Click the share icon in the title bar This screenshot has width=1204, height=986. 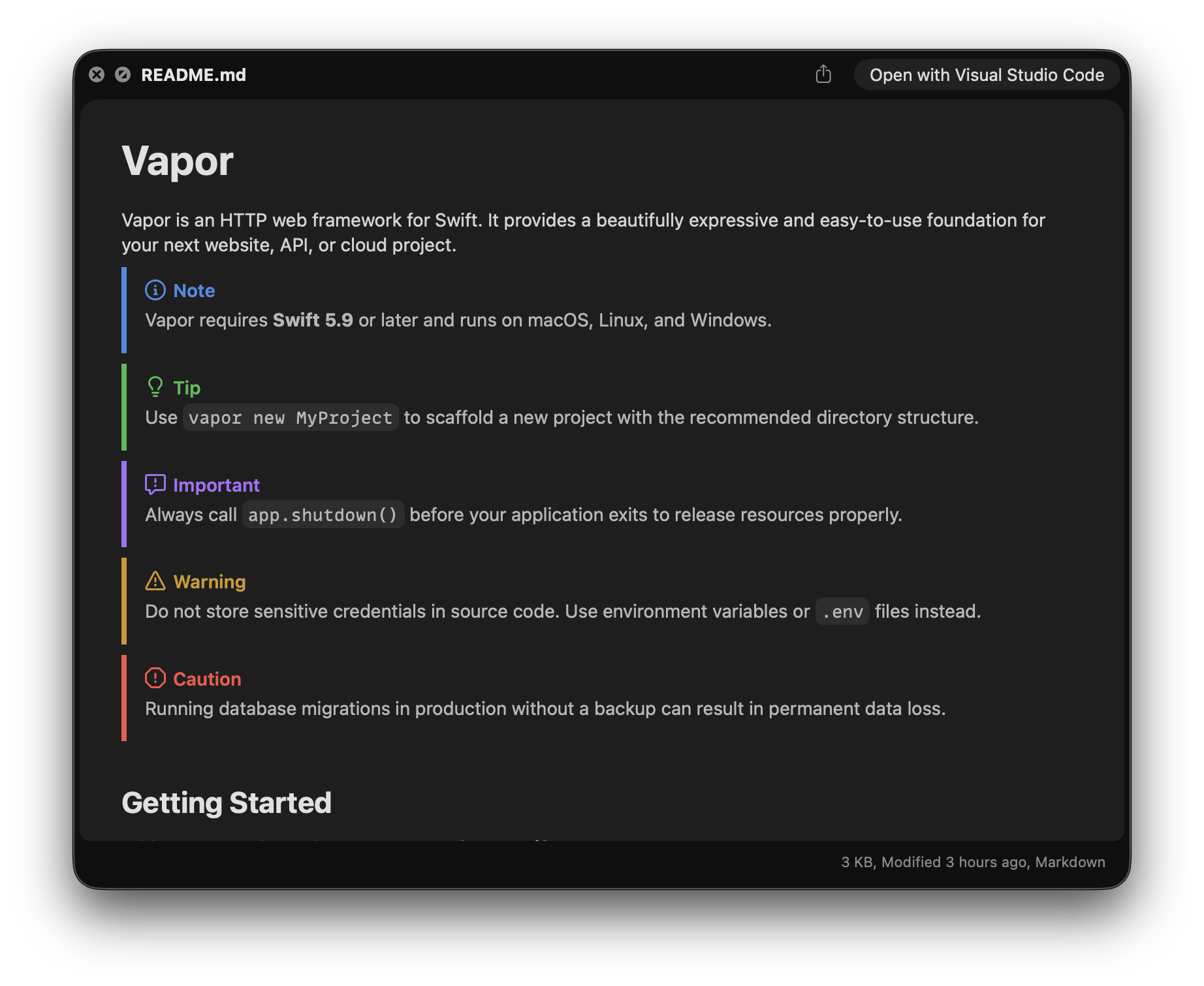pos(824,74)
